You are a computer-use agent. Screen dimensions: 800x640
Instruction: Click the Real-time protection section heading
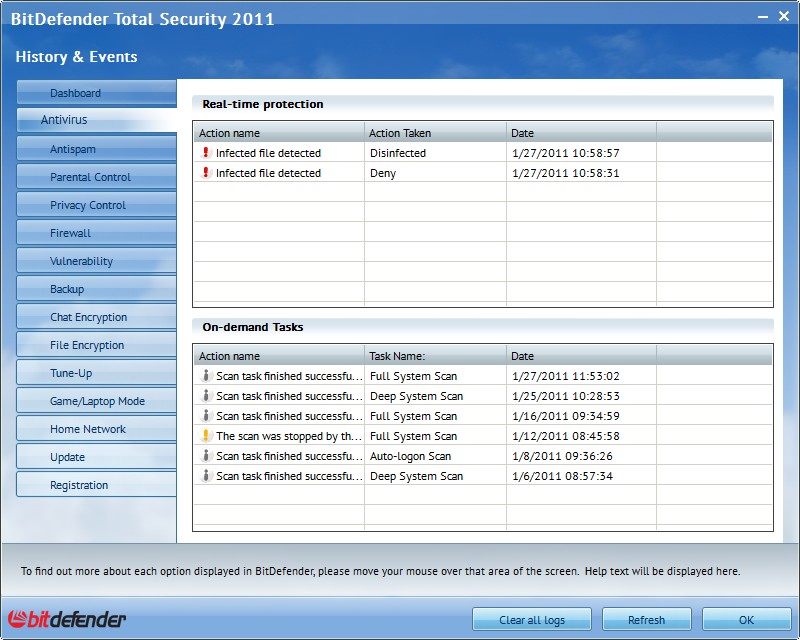click(263, 104)
